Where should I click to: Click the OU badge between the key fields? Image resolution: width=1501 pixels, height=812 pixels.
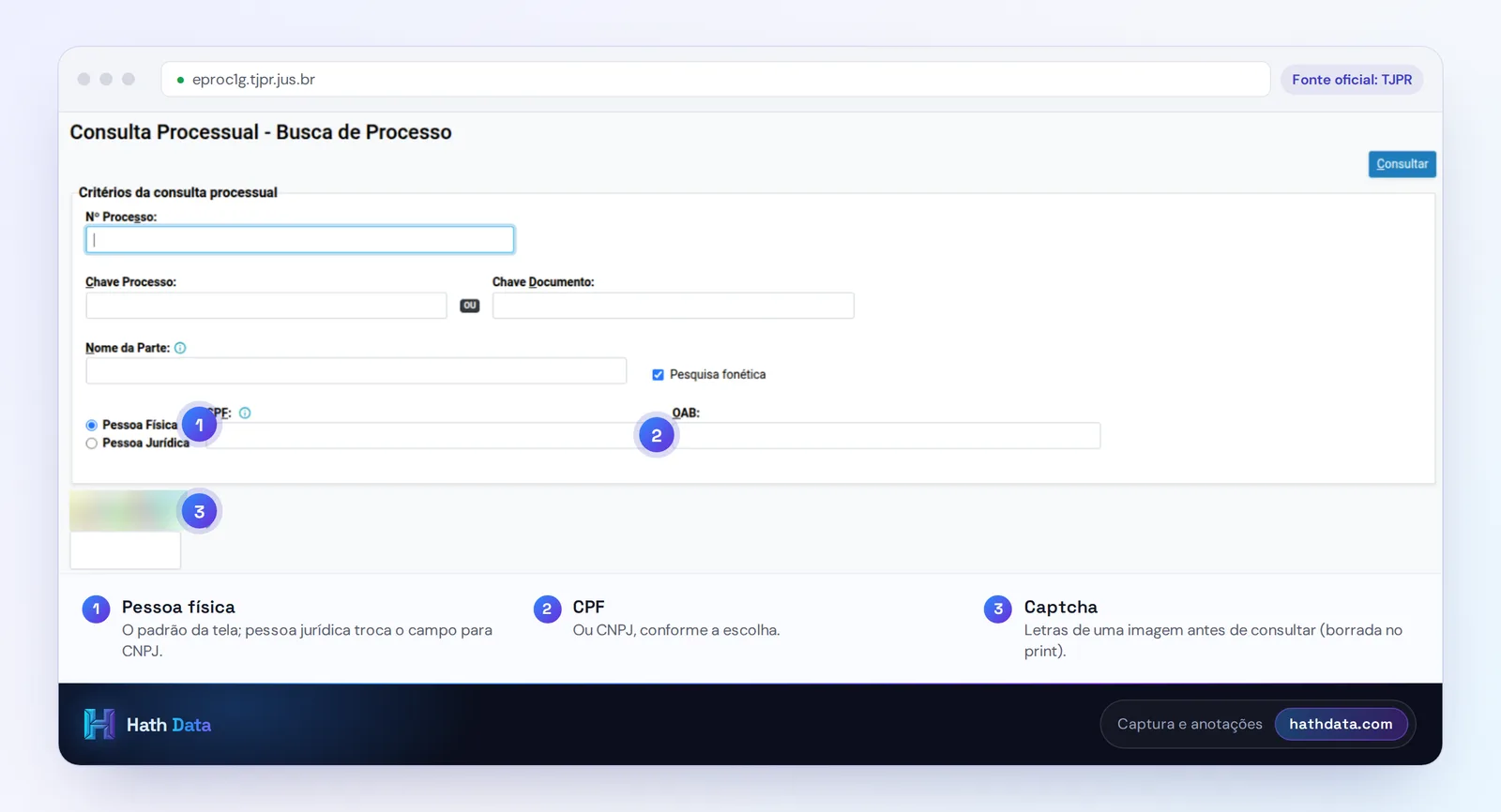pyautogui.click(x=470, y=306)
